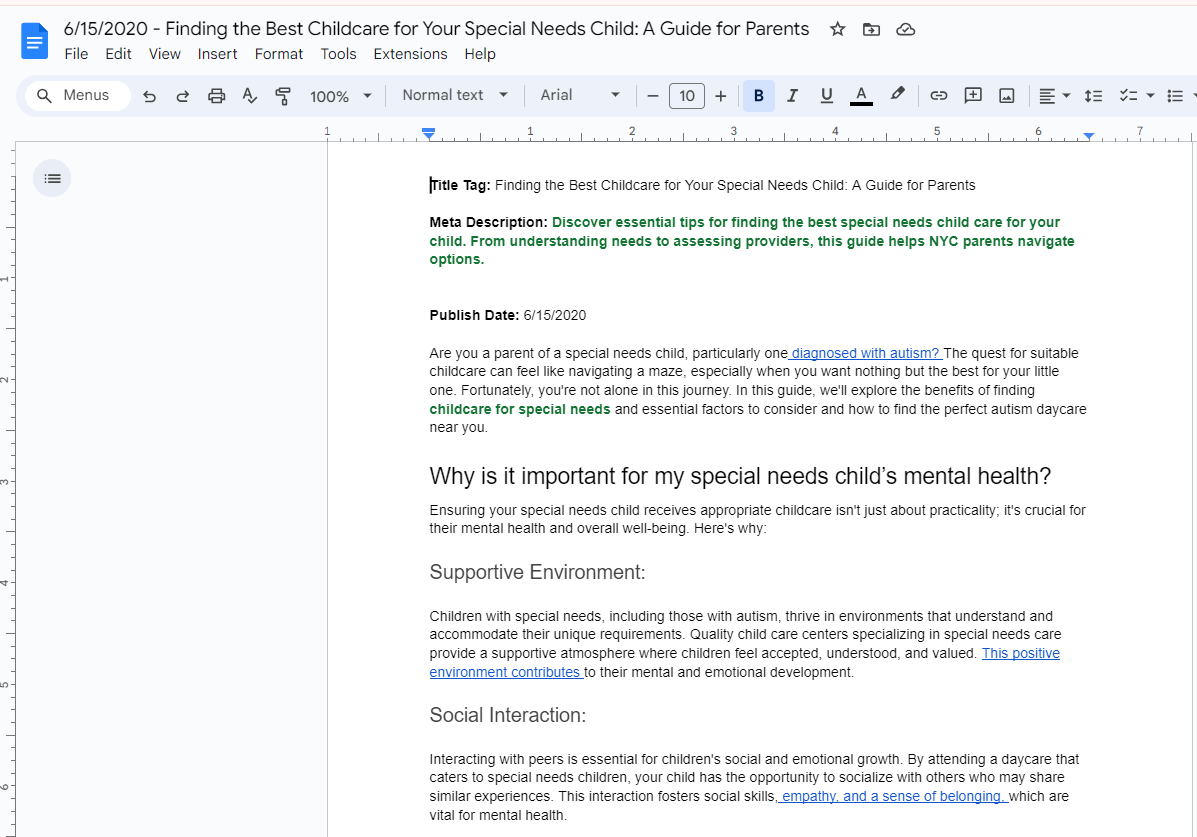
Task: Toggle underline formatting
Action: click(x=826, y=95)
